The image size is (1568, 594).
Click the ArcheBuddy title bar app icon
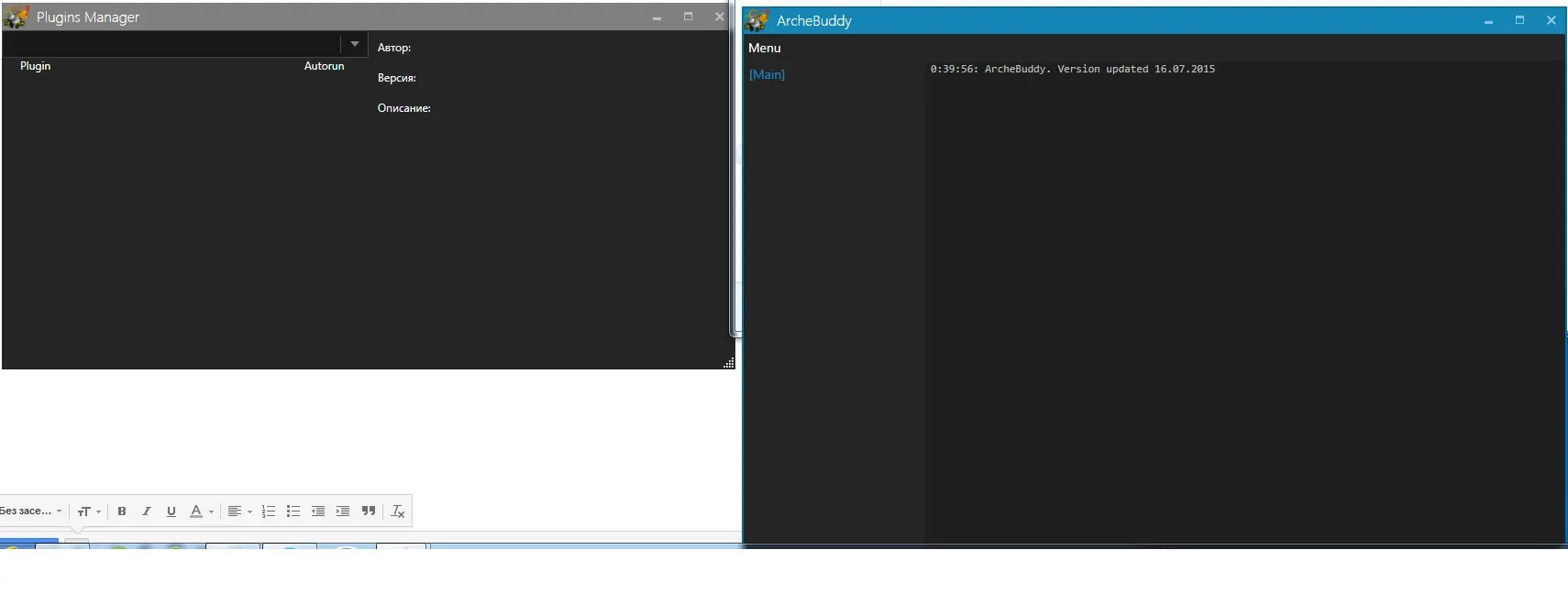point(756,20)
